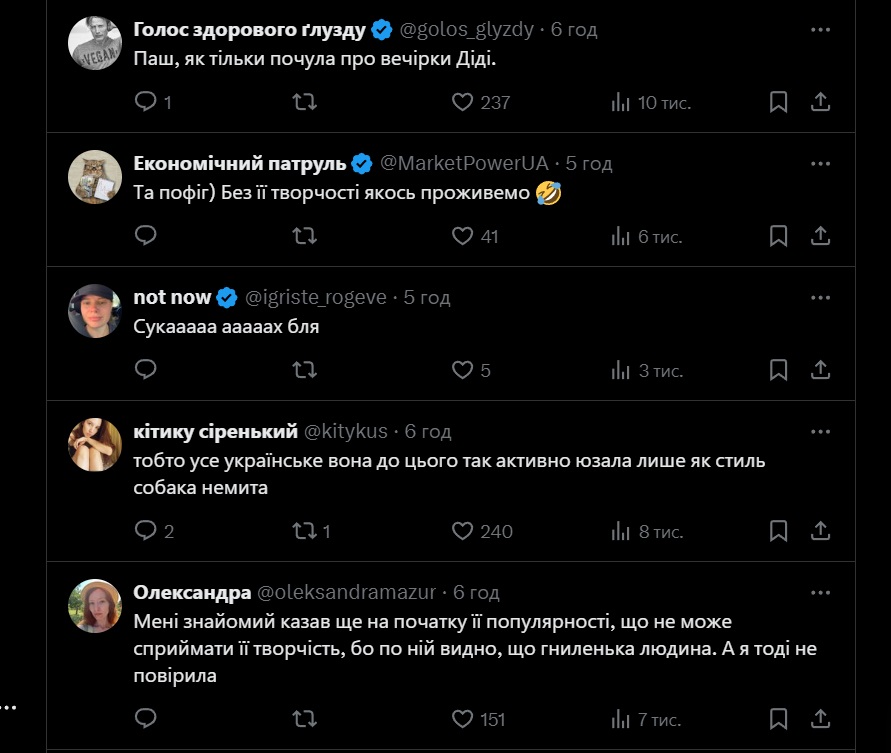Viewport: 891px width, 753px height.
Task: Open the Олександра display name link
Action: click(x=192, y=592)
